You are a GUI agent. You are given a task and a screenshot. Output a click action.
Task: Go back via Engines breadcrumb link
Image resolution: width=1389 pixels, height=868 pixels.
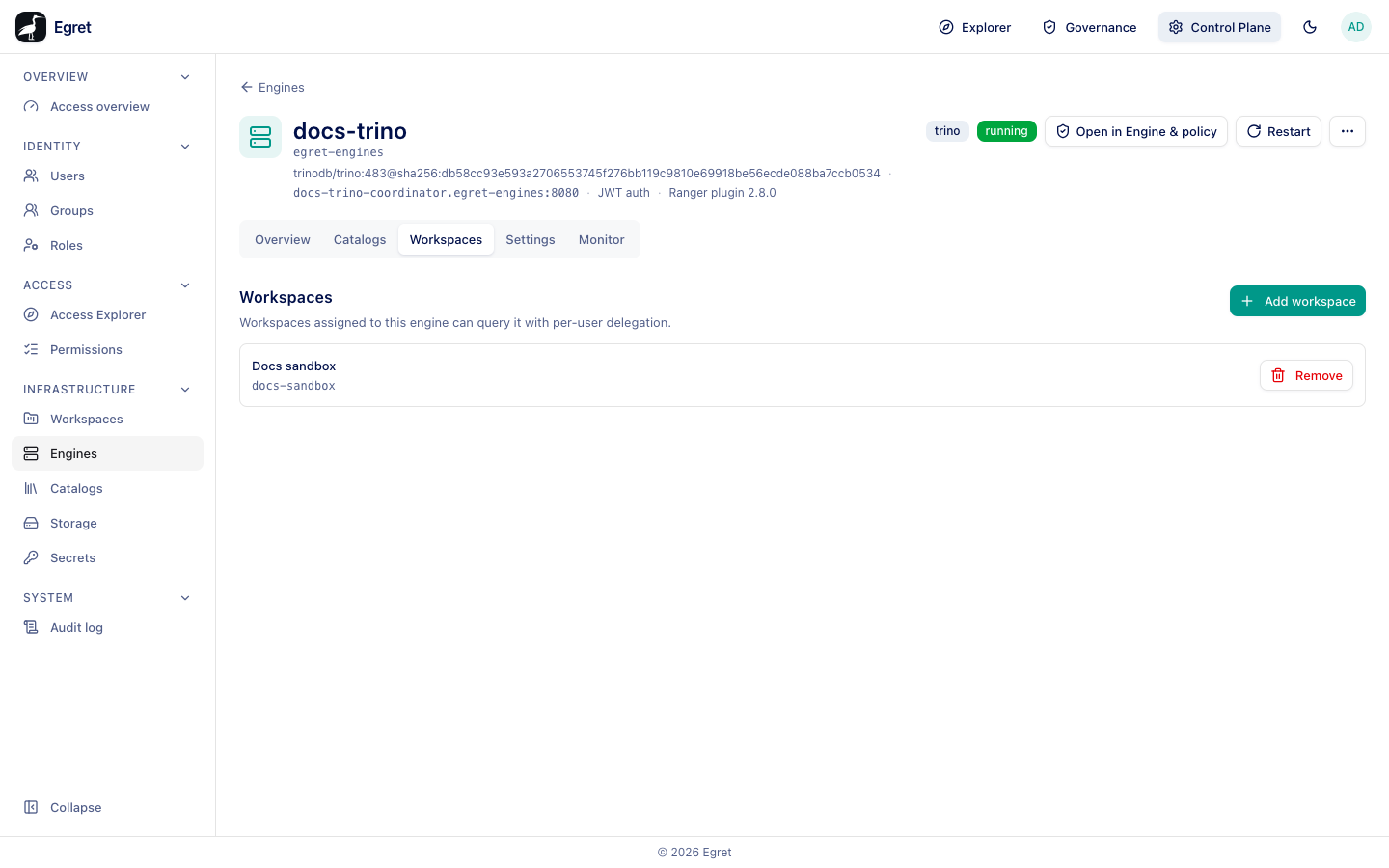point(272,87)
